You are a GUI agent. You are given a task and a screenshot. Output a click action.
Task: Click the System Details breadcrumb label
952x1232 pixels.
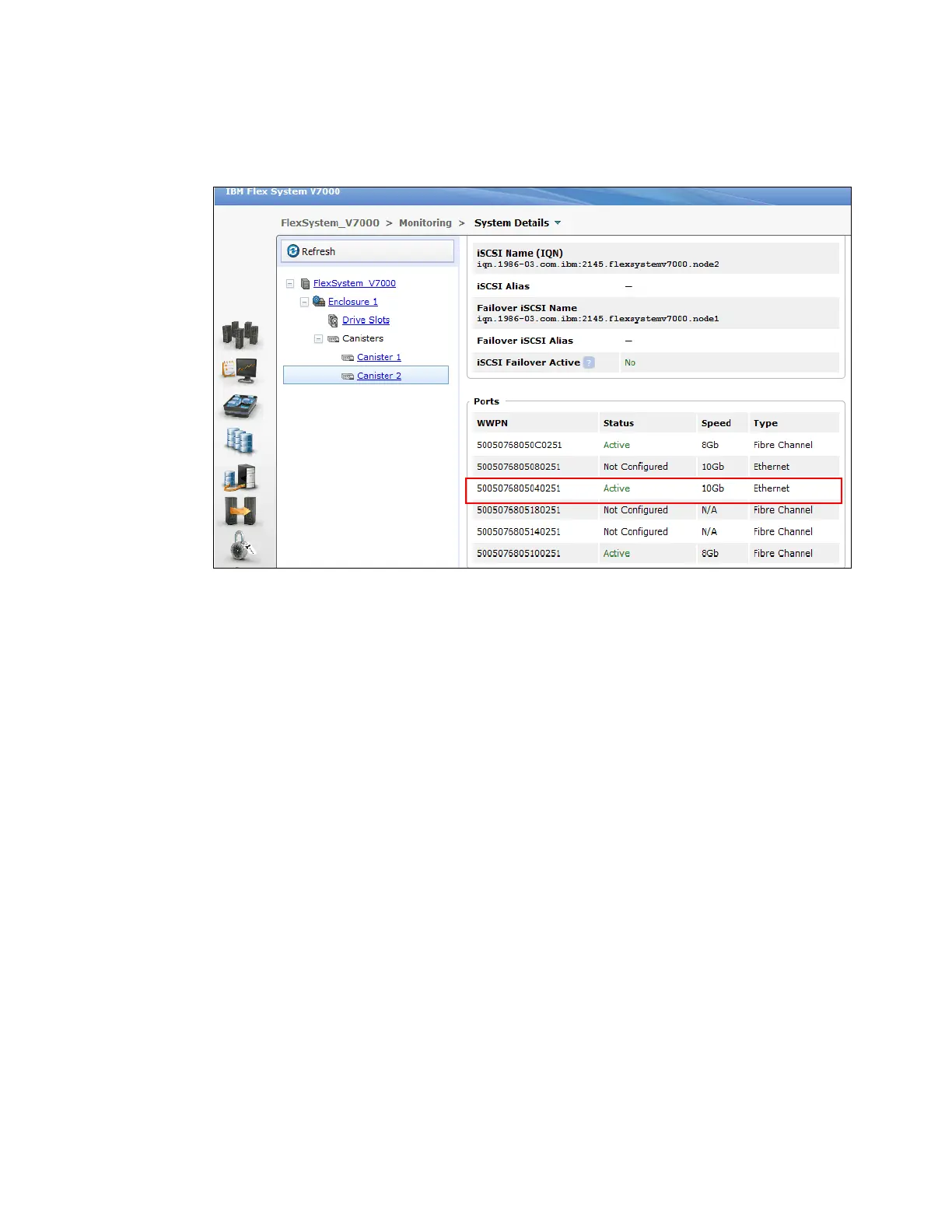[512, 222]
